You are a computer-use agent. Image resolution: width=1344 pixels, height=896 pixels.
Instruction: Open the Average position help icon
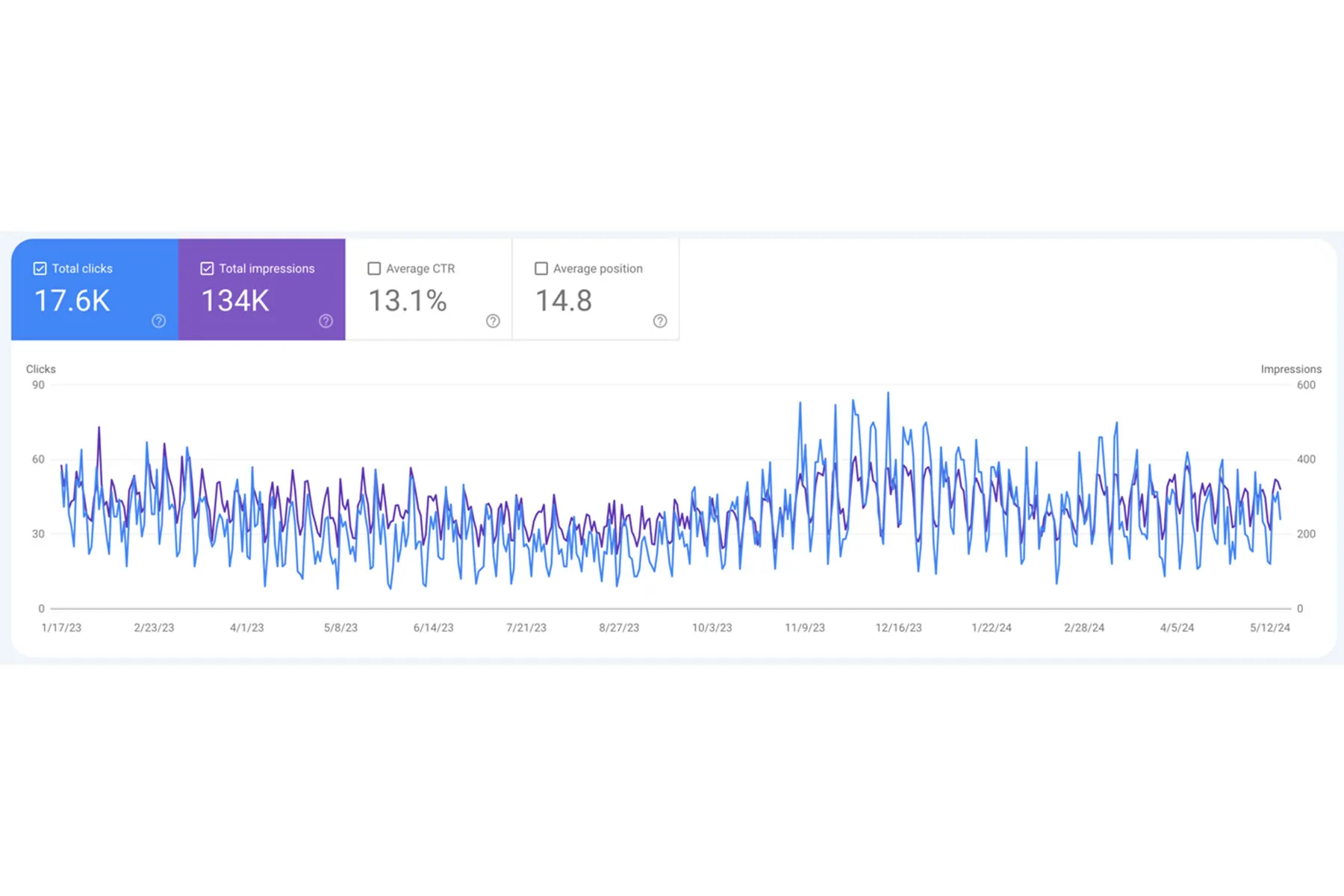tap(660, 321)
